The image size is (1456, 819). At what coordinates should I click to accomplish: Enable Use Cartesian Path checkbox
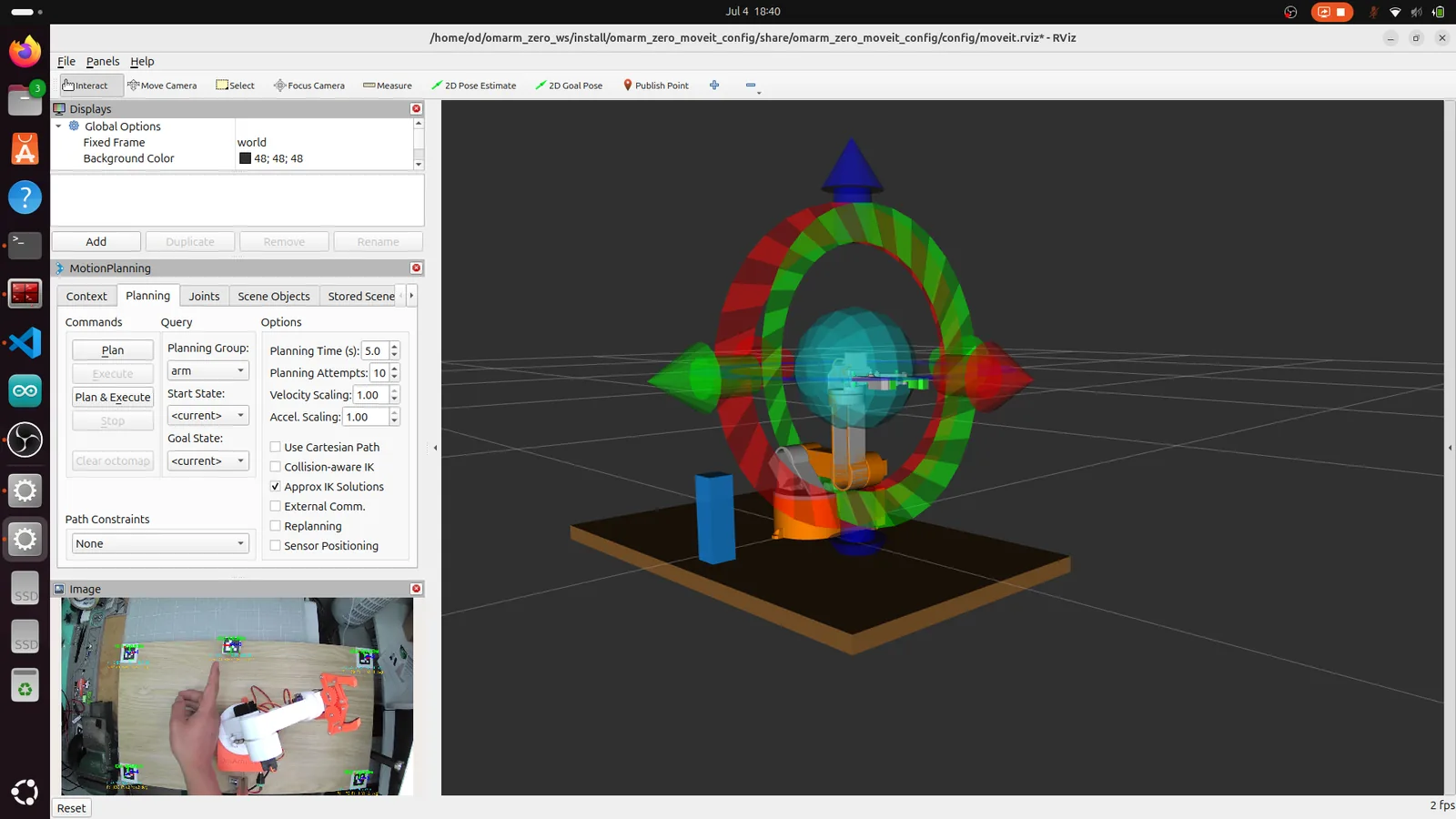[x=275, y=447]
